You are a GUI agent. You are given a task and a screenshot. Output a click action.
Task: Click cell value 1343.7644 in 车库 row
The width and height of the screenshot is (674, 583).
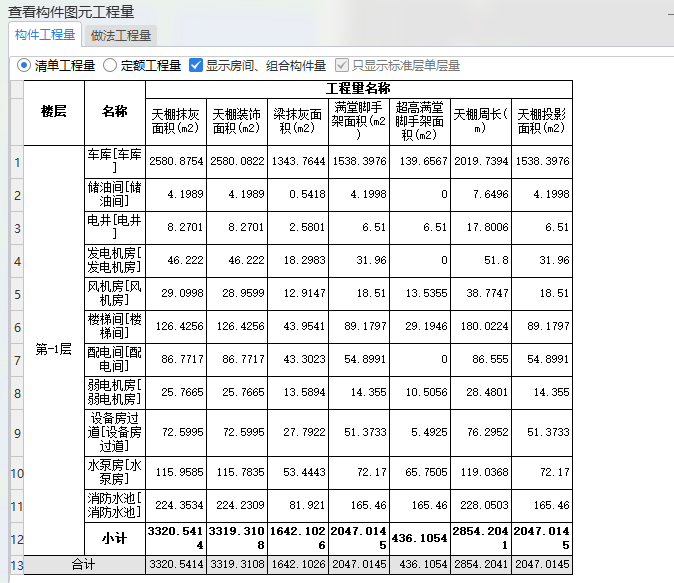[x=298, y=162]
